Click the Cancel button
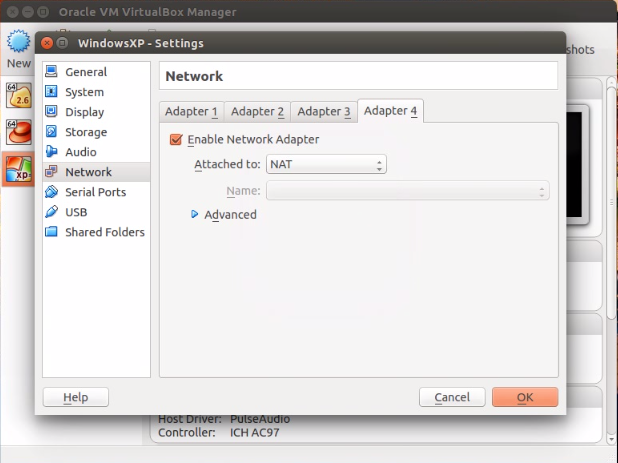 [x=452, y=397]
